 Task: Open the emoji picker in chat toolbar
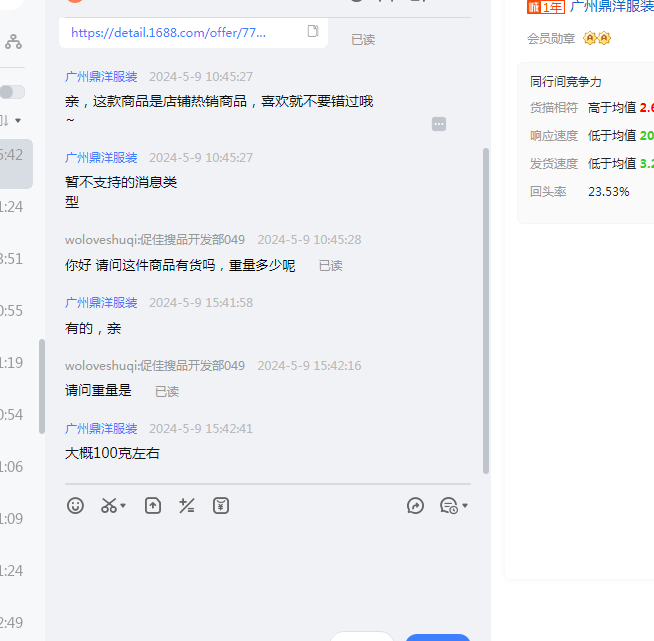coord(76,506)
